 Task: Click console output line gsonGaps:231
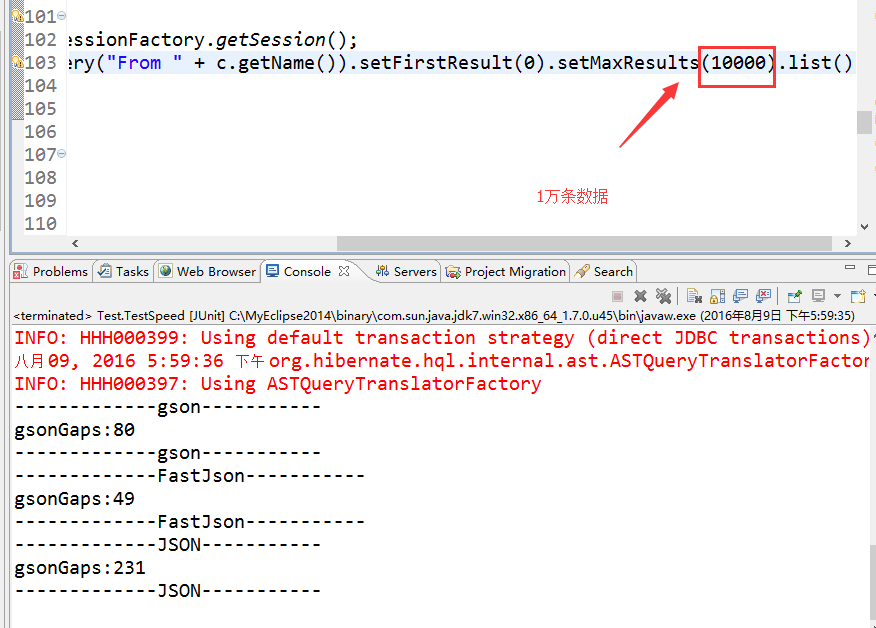[x=80, y=568]
